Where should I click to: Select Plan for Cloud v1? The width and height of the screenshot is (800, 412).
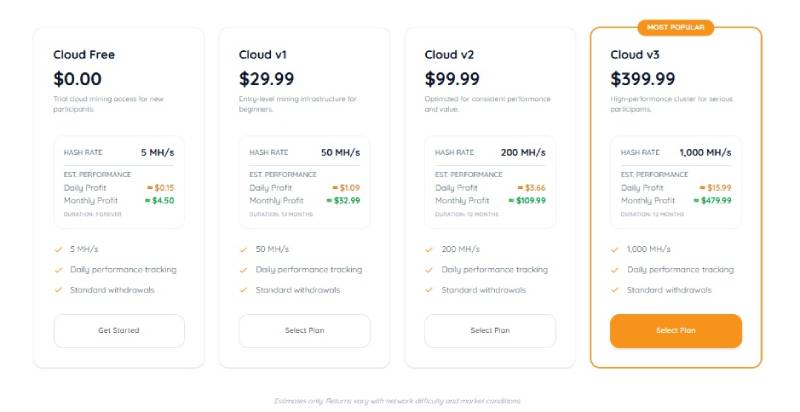click(x=305, y=331)
